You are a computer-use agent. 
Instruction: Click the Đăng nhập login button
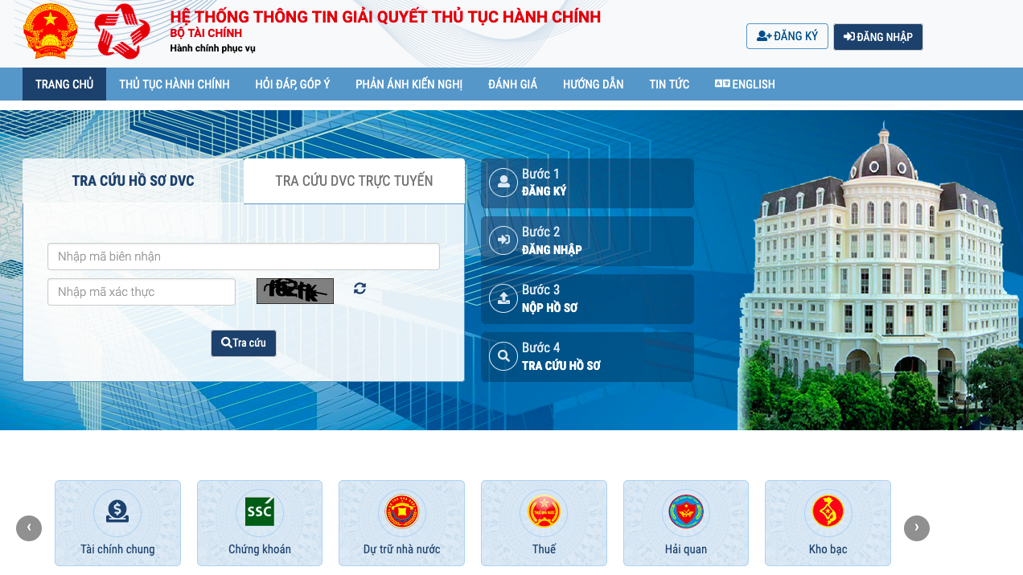[x=878, y=37]
